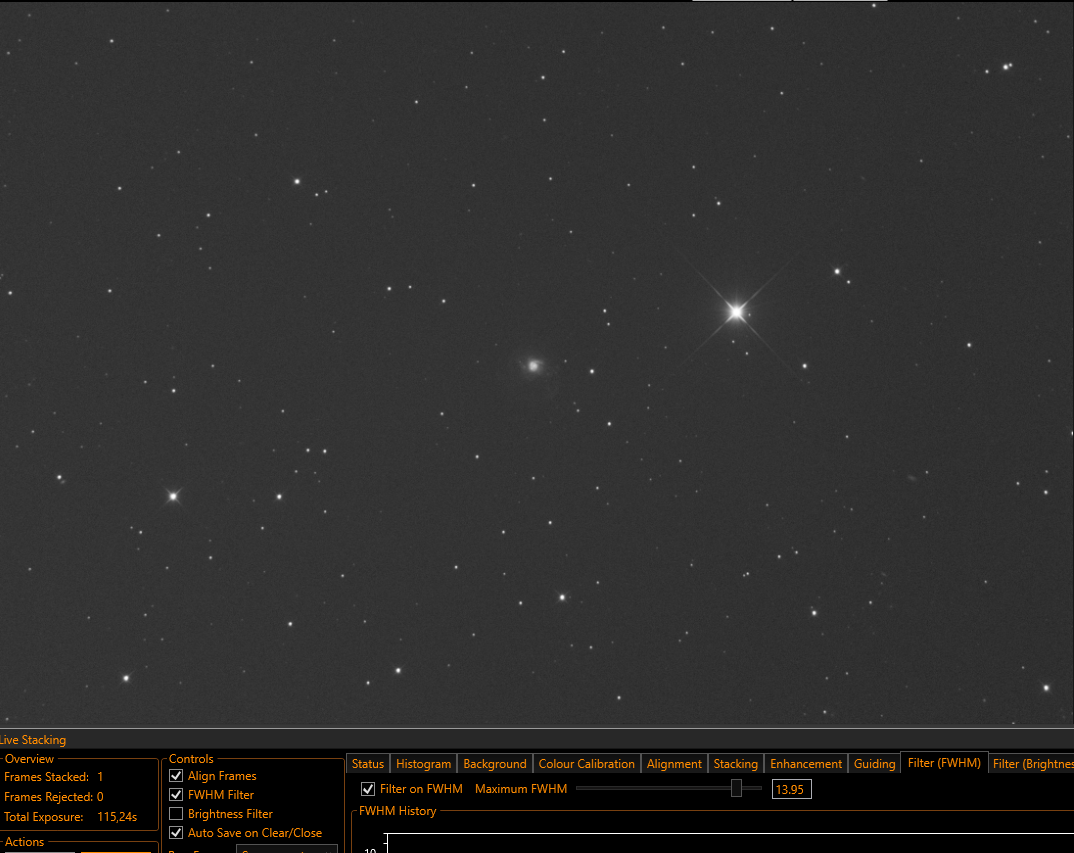
Task: Switch to the Stacking tab
Action: [736, 763]
